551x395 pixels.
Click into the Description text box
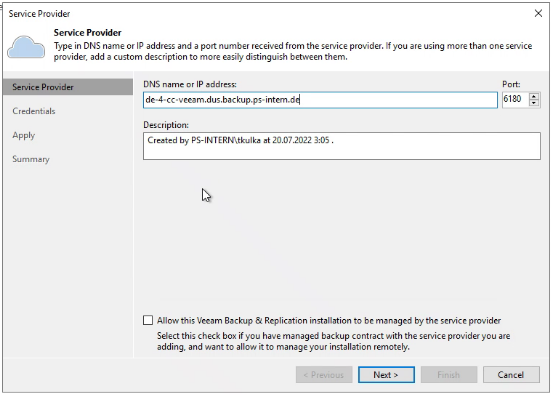coord(342,146)
